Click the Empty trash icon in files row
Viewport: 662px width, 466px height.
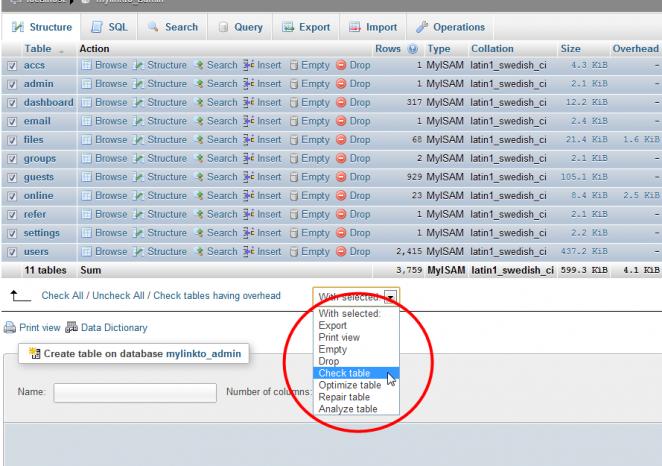pos(294,140)
